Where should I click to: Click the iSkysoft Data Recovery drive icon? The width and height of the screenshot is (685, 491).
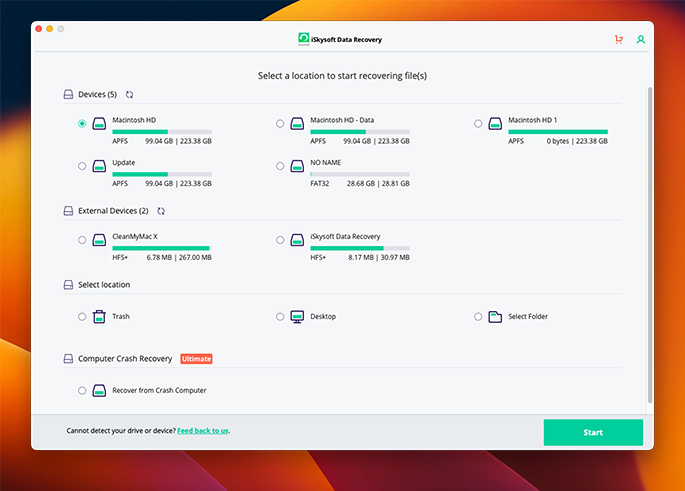click(297, 240)
